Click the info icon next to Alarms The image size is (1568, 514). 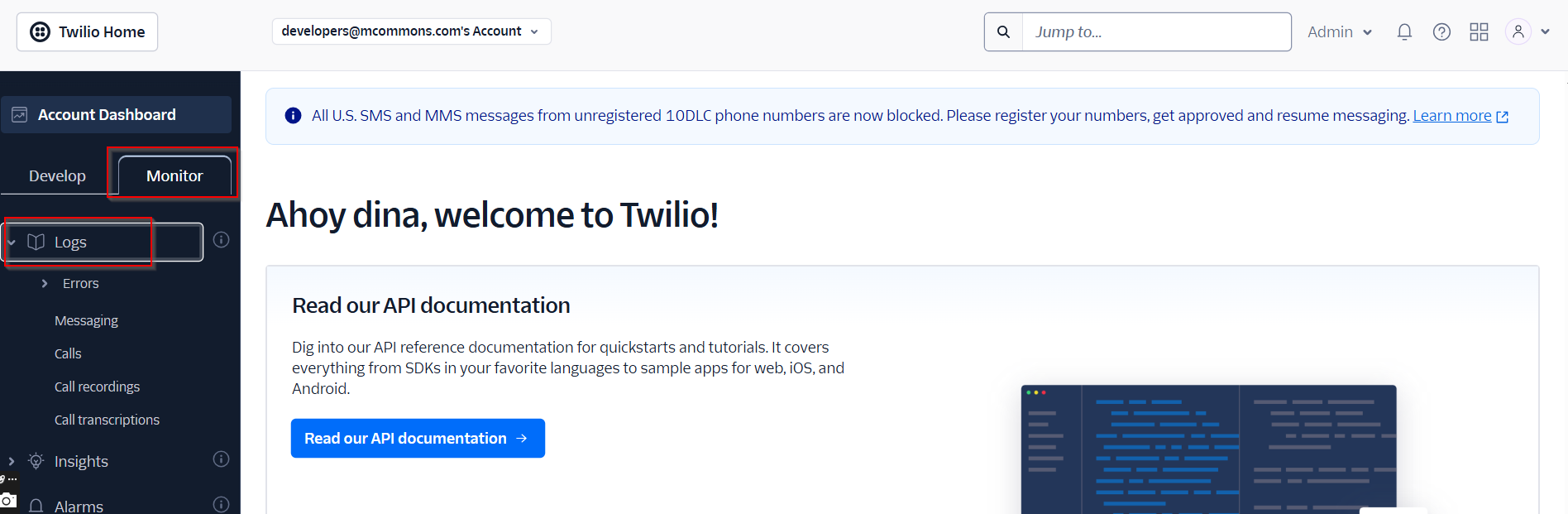pyautogui.click(x=221, y=504)
